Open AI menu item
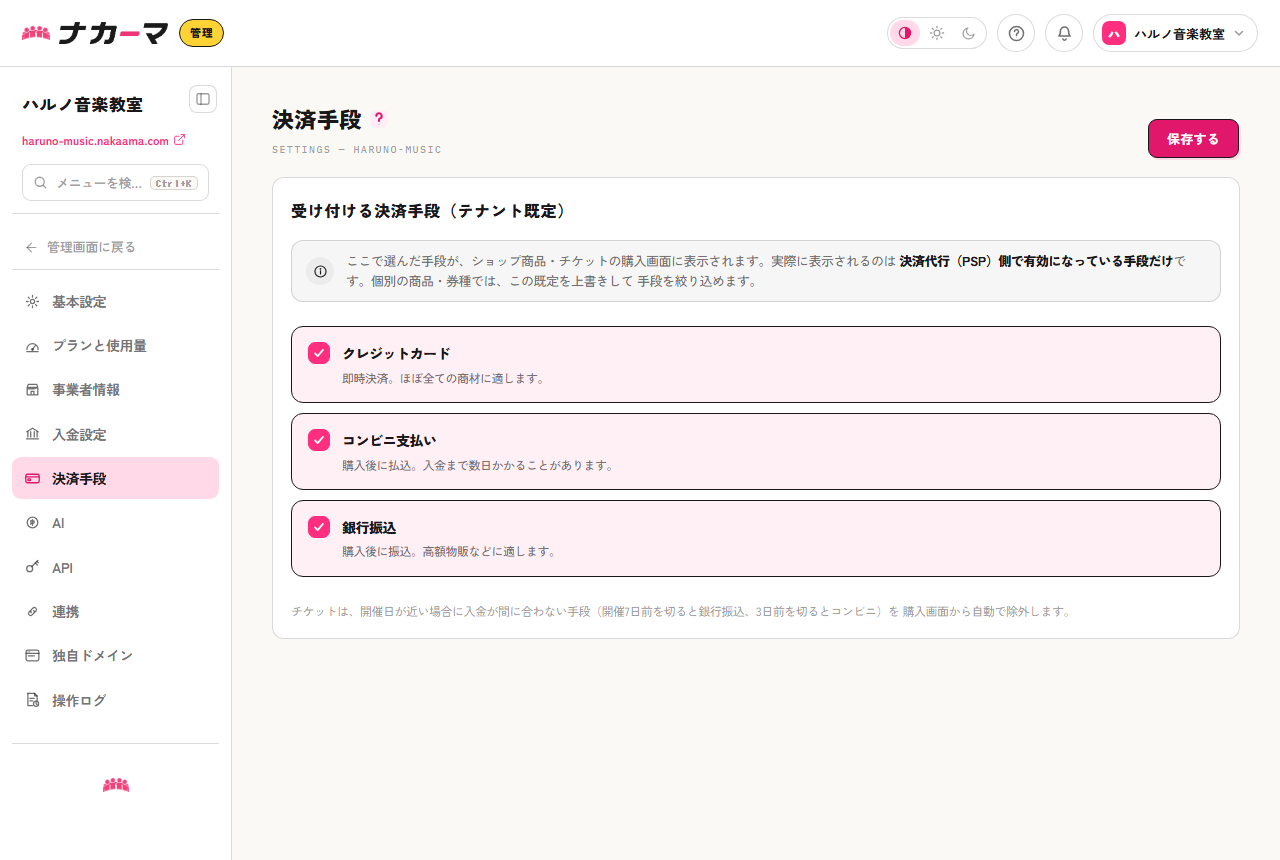Viewport: 1280px width, 860px height. pos(115,523)
